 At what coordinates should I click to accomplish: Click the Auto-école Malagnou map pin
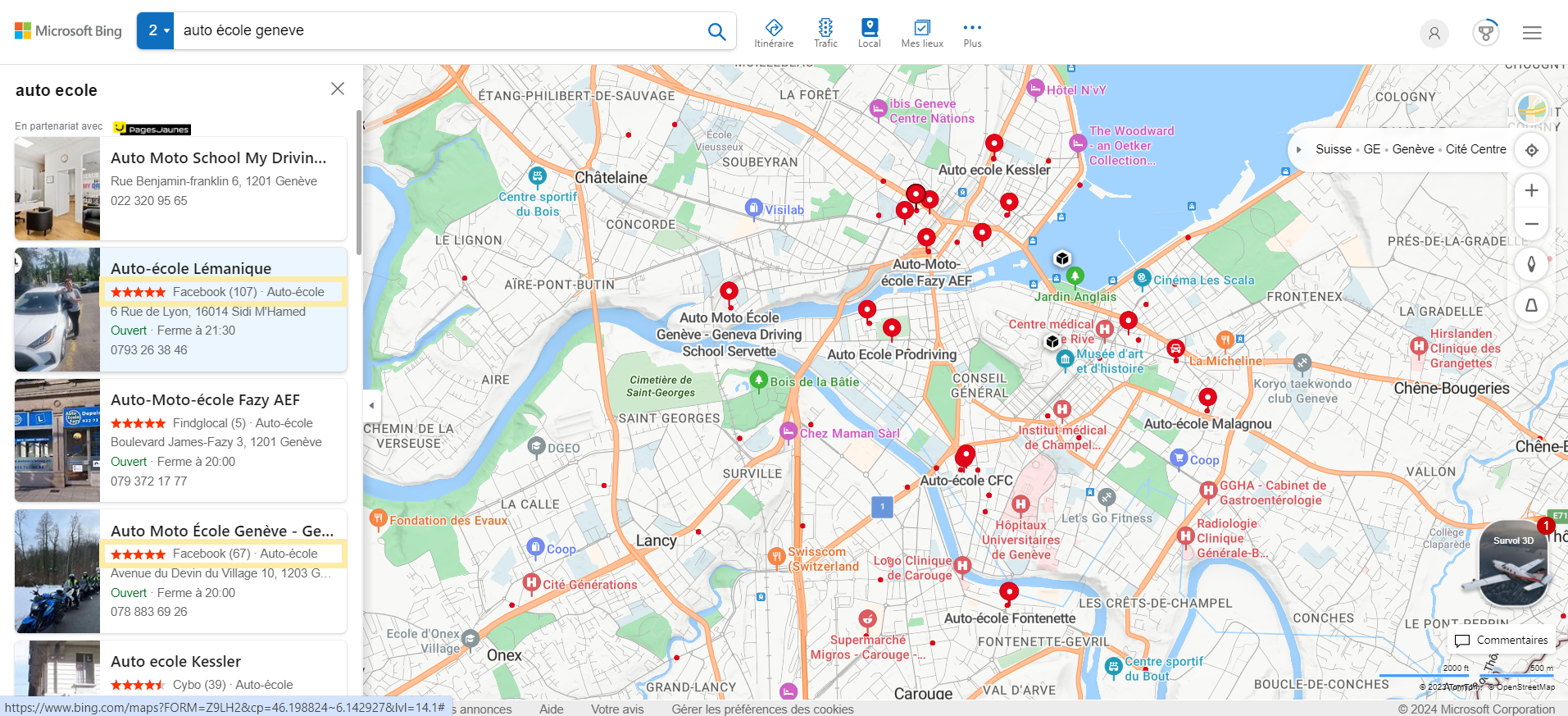point(1207,399)
